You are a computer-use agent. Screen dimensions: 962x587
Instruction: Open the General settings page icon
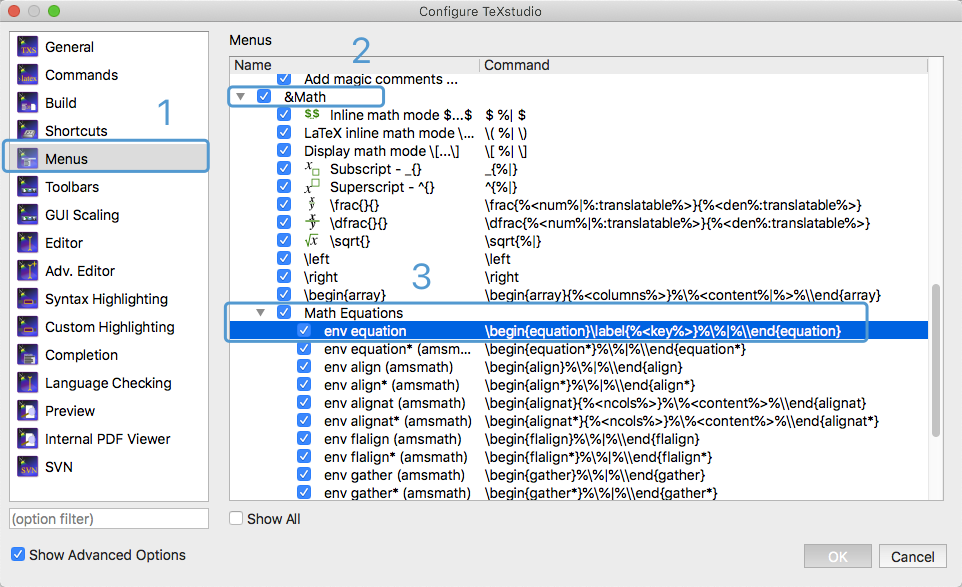click(27, 46)
